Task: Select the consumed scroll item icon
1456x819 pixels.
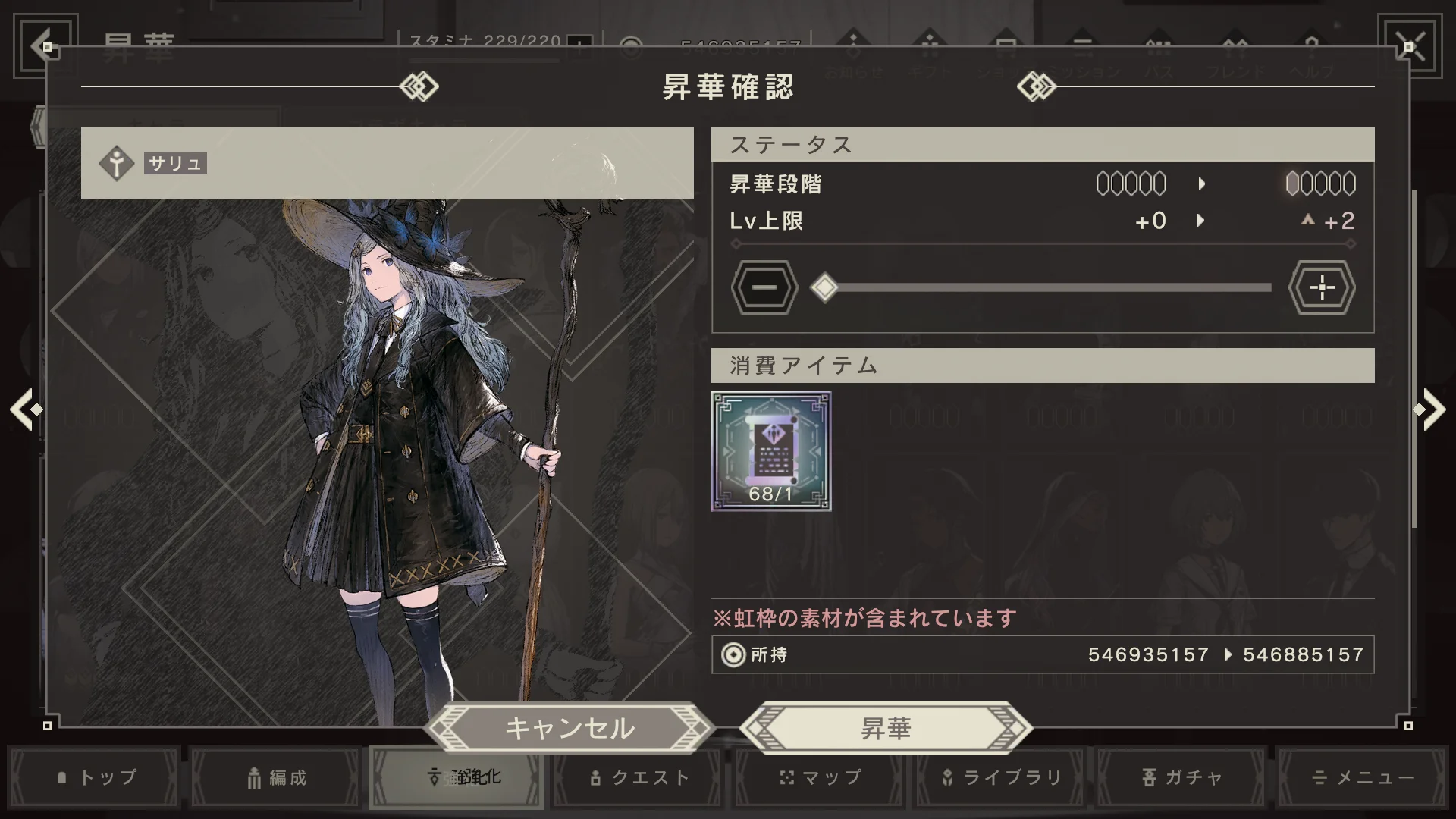Action: [771, 451]
